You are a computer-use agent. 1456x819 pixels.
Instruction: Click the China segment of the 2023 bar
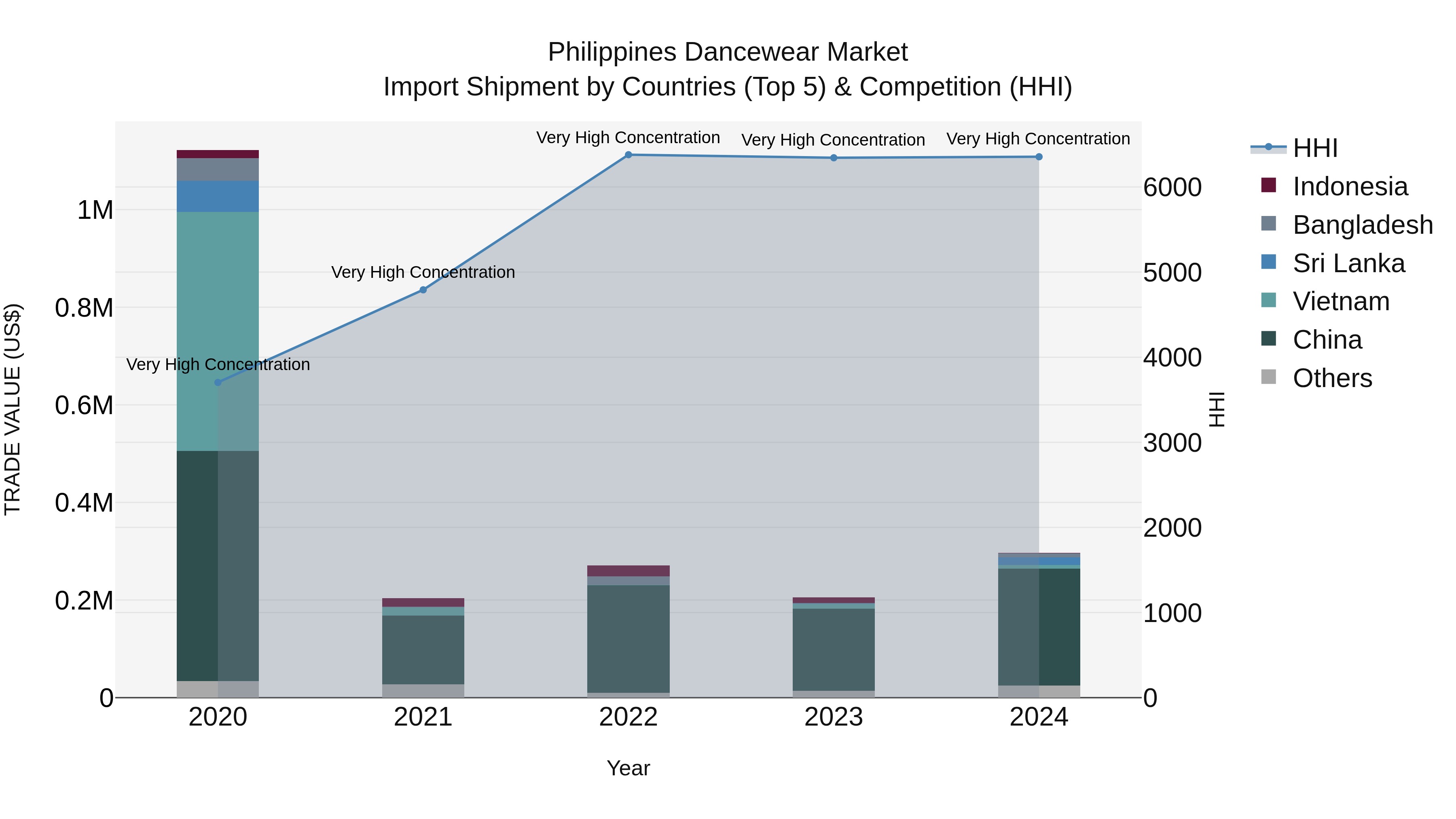tap(834, 650)
